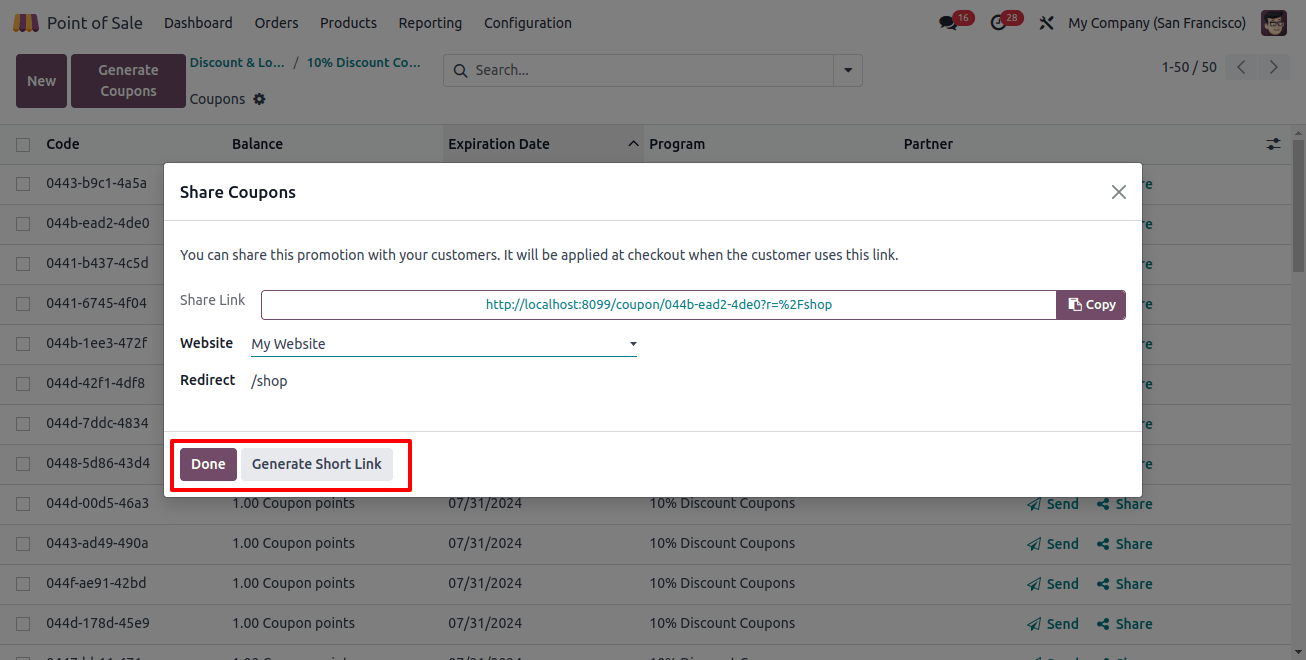This screenshot has width=1306, height=660.
Task: Share coupon 0443-ad49-490a
Action: (1125, 544)
